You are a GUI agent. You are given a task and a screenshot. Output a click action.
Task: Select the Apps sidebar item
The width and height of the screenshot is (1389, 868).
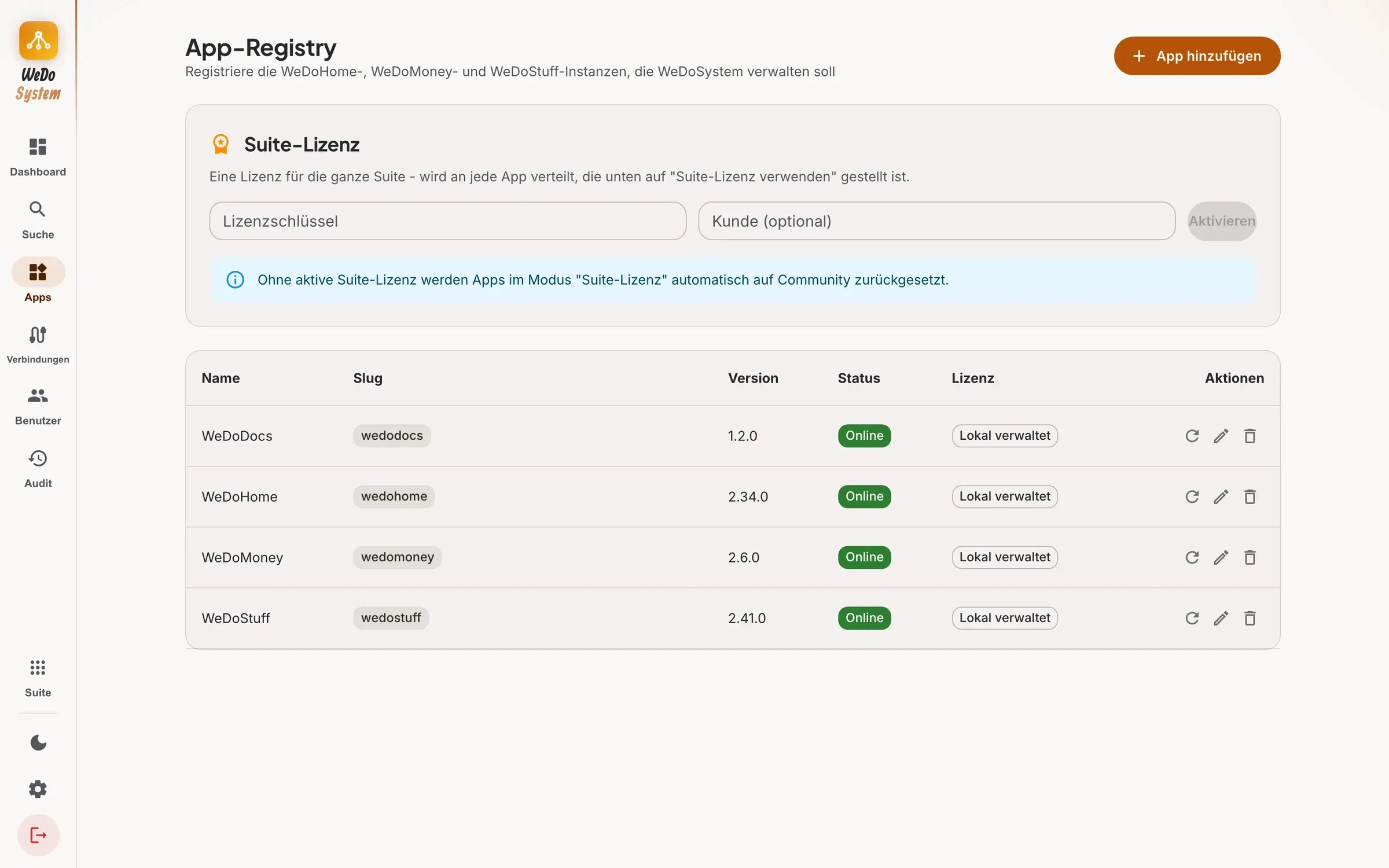38,281
